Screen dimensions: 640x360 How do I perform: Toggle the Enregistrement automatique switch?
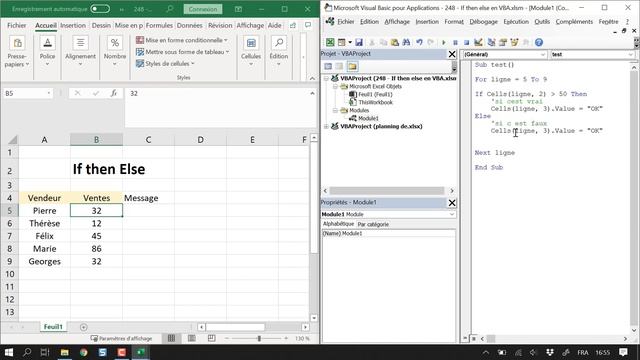click(x=100, y=9)
